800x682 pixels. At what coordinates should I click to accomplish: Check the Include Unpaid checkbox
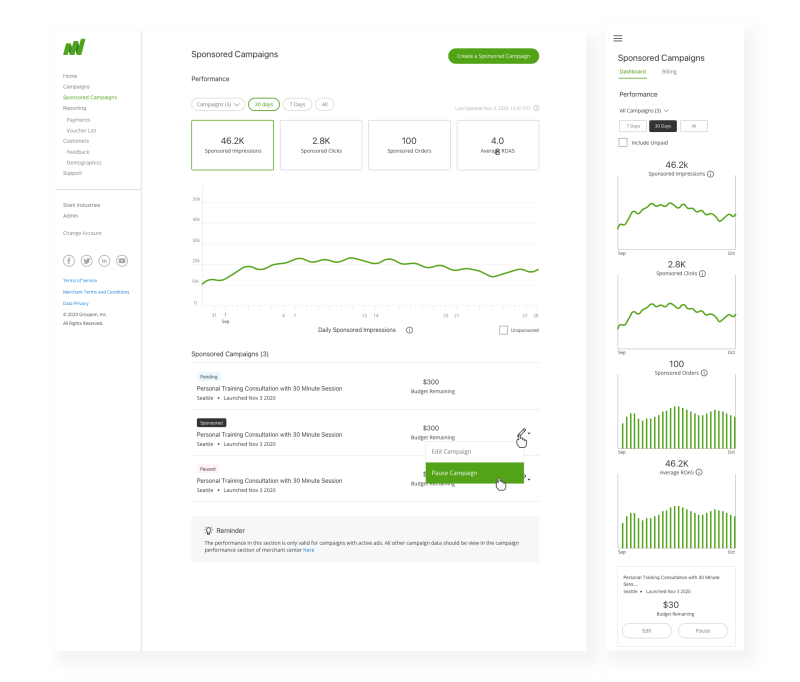pyautogui.click(x=623, y=143)
